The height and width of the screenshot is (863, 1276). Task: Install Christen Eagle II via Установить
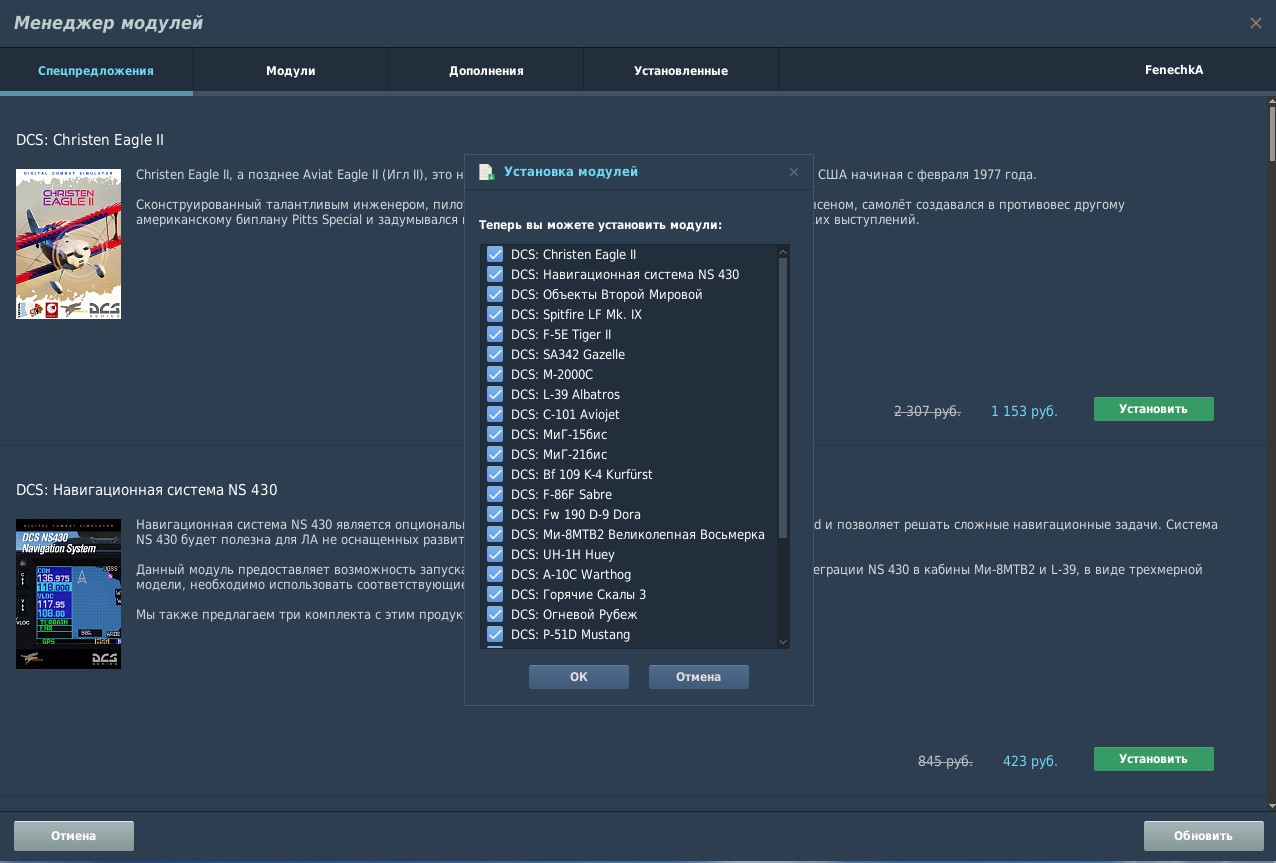[x=1154, y=409]
